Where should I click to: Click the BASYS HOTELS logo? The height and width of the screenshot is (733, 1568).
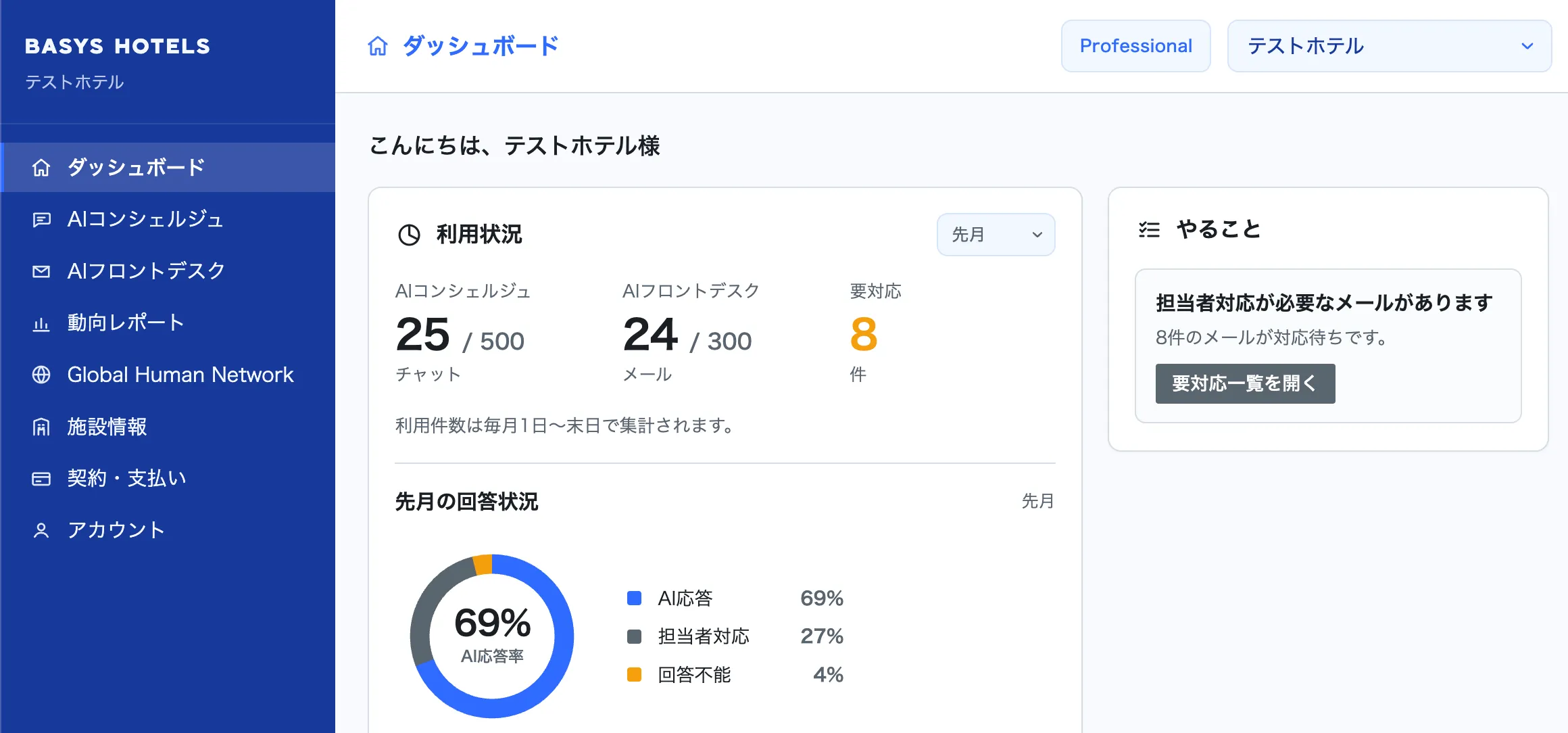(x=118, y=46)
